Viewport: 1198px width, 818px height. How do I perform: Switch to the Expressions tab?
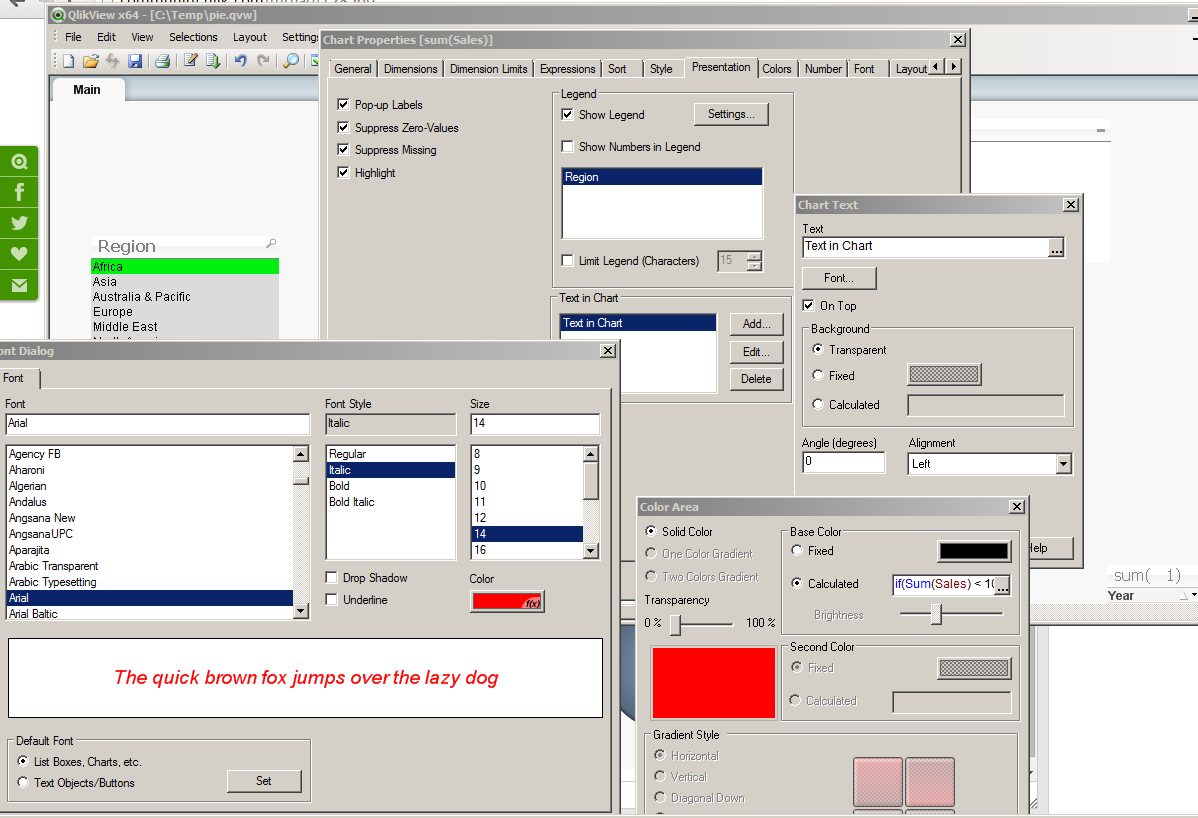point(567,69)
